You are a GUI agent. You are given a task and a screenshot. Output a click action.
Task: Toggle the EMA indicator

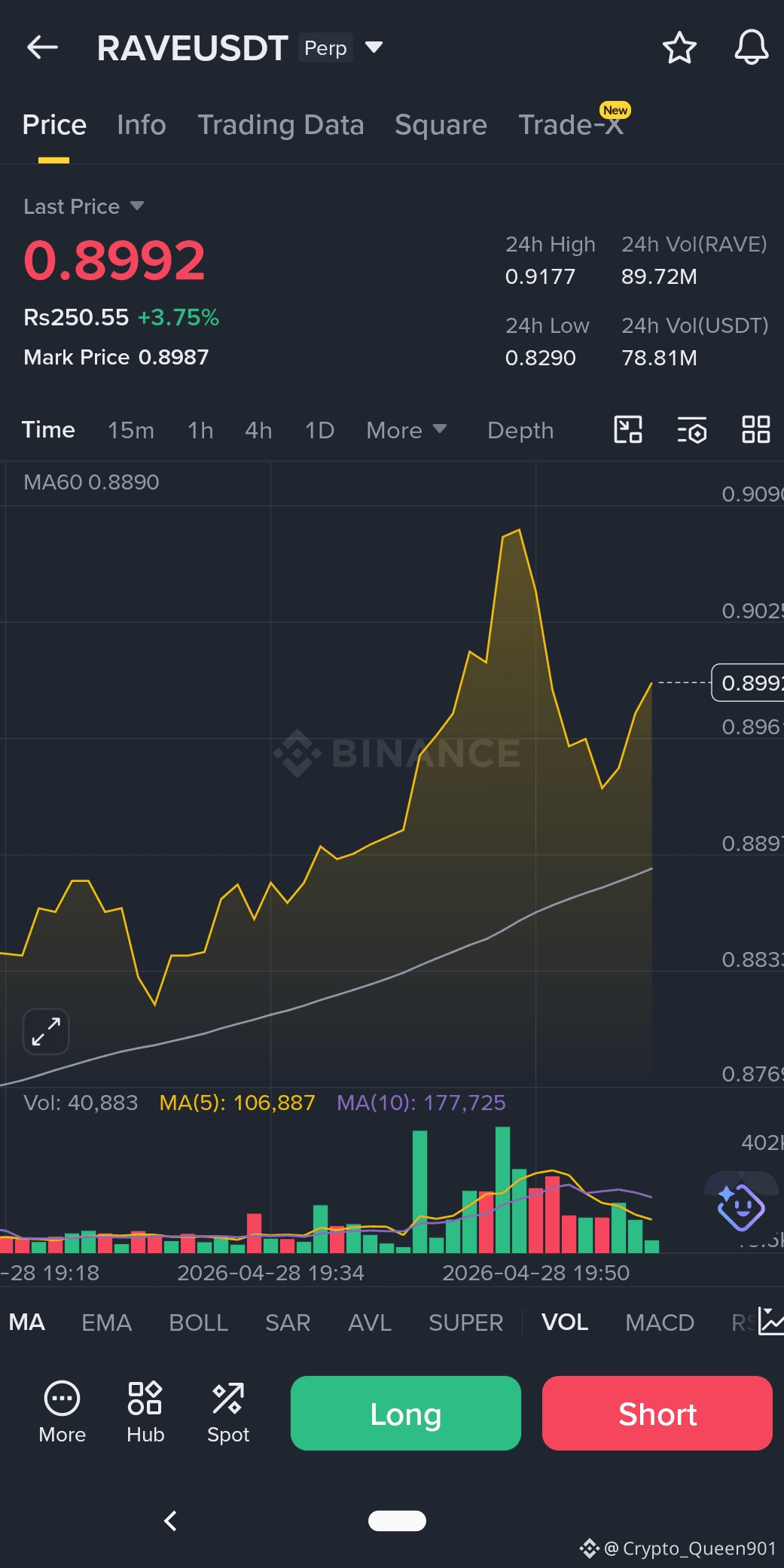point(106,1322)
